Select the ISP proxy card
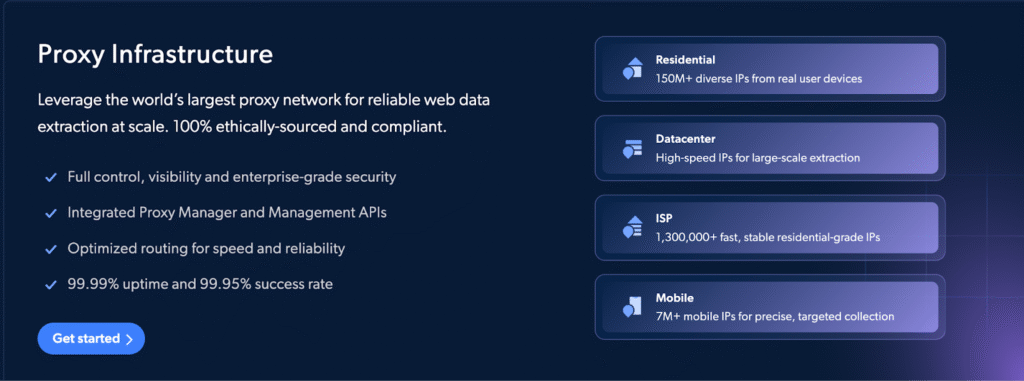1024x381 pixels. (x=770, y=227)
